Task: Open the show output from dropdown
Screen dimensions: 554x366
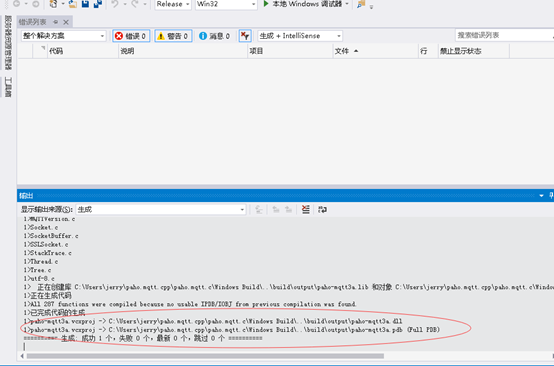Action: [x=161, y=209]
